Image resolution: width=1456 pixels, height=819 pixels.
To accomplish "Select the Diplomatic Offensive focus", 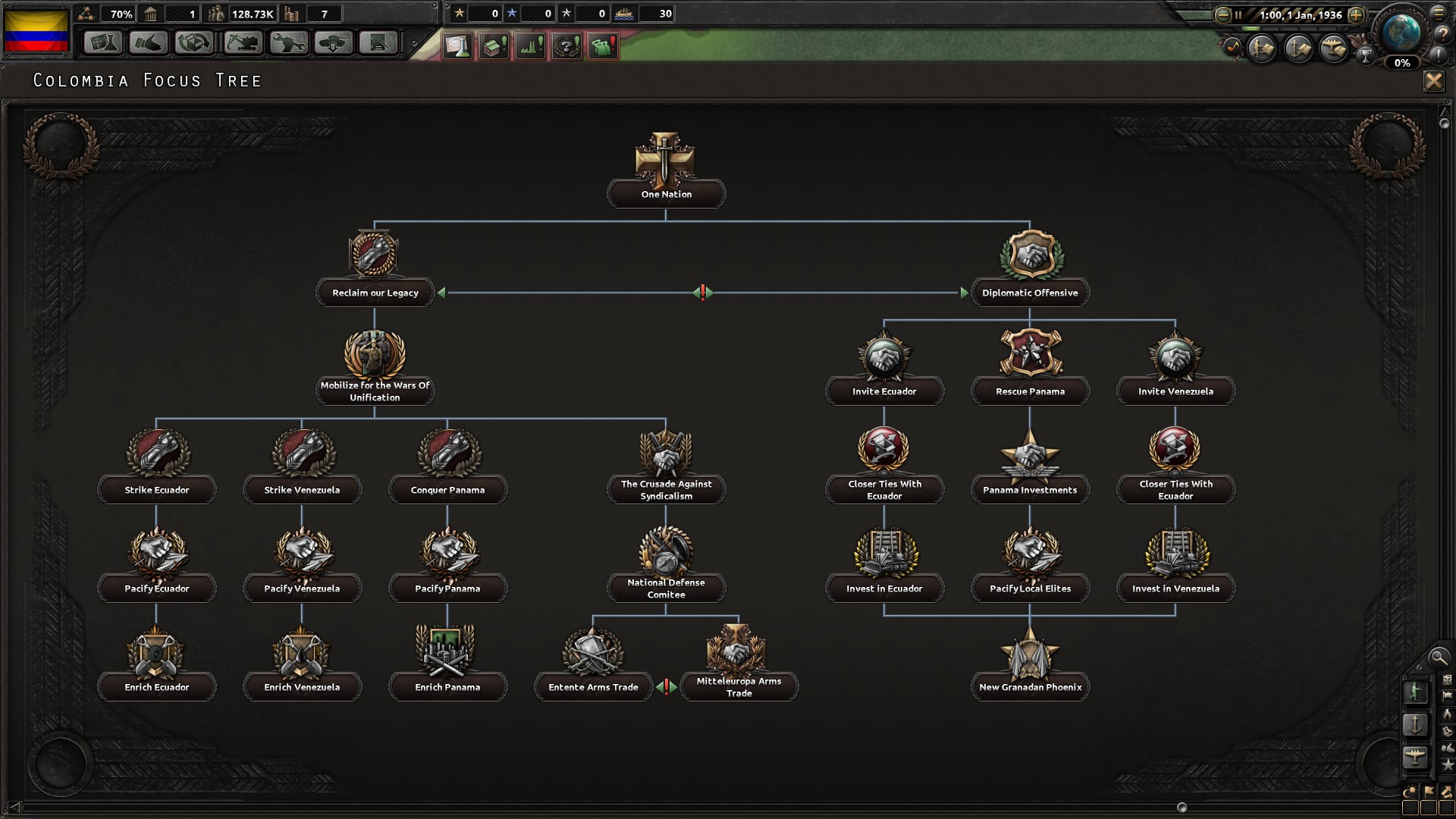I will click(1030, 270).
